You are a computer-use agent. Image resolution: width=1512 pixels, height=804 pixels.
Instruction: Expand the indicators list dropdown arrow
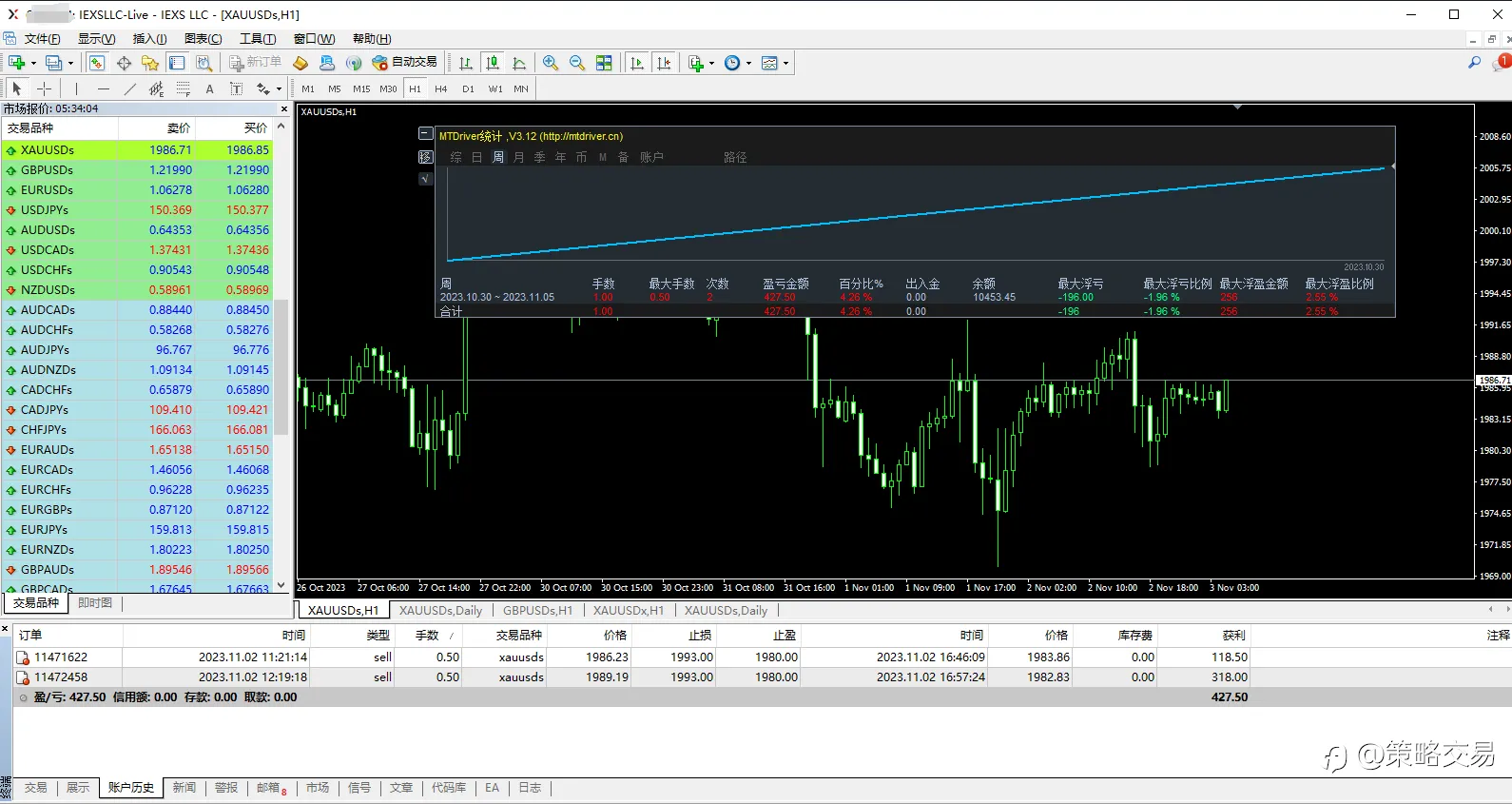711,64
